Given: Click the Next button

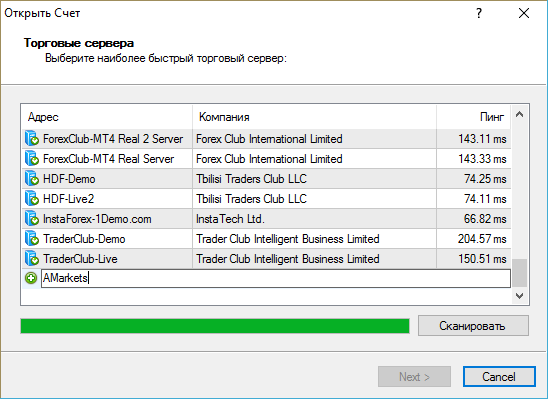Looking at the screenshot, I should pyautogui.click(x=414, y=377).
